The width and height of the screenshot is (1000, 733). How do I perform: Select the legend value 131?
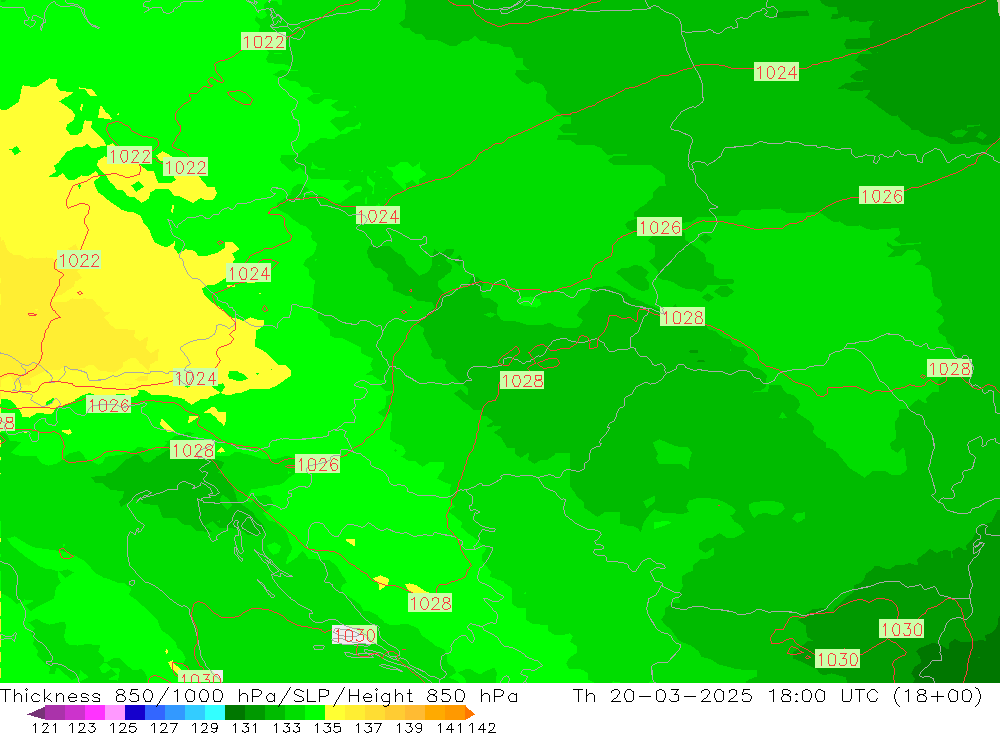[x=245, y=727]
